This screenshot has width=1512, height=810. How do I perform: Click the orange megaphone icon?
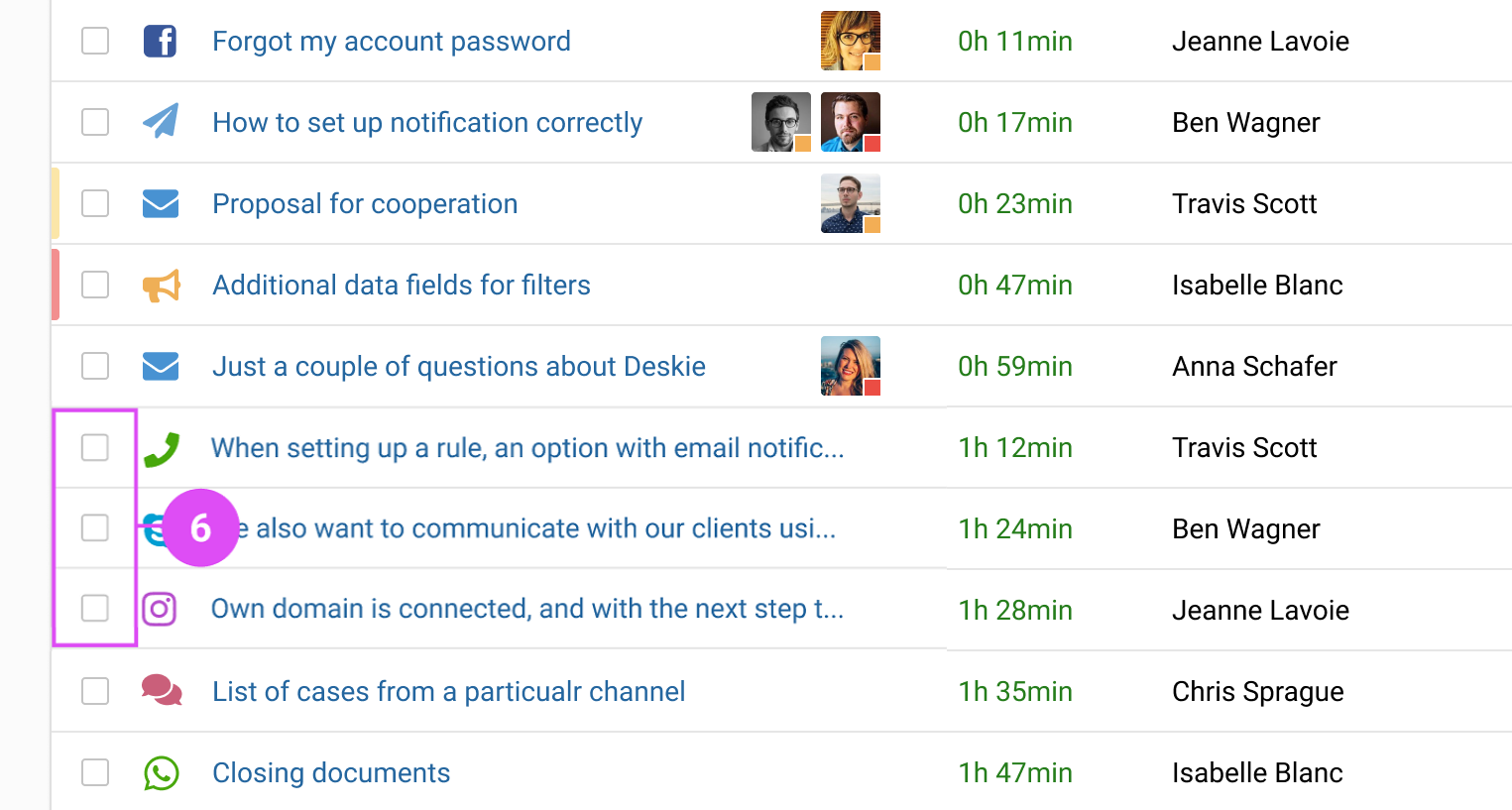[161, 286]
